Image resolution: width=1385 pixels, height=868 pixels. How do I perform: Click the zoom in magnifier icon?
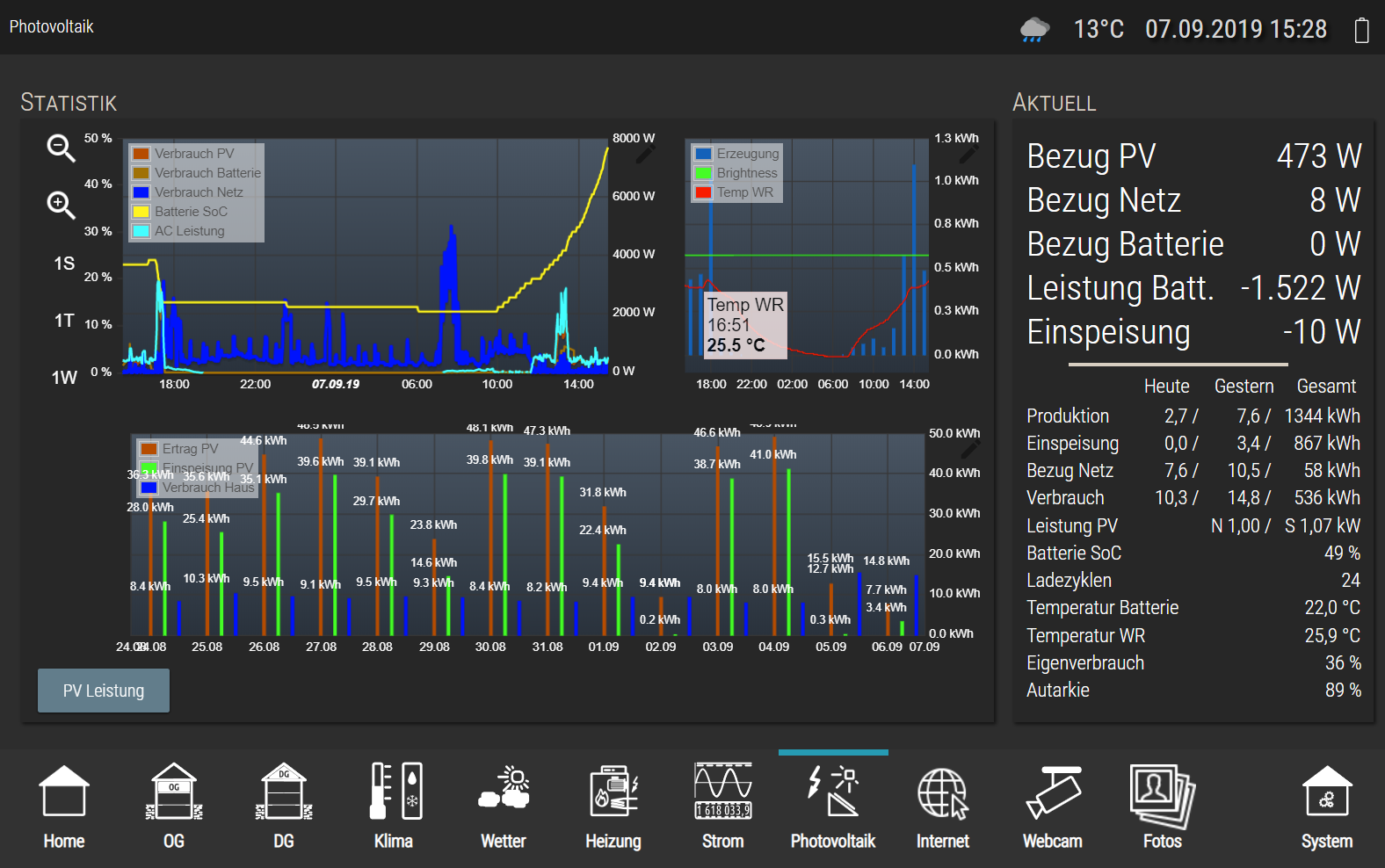61,205
